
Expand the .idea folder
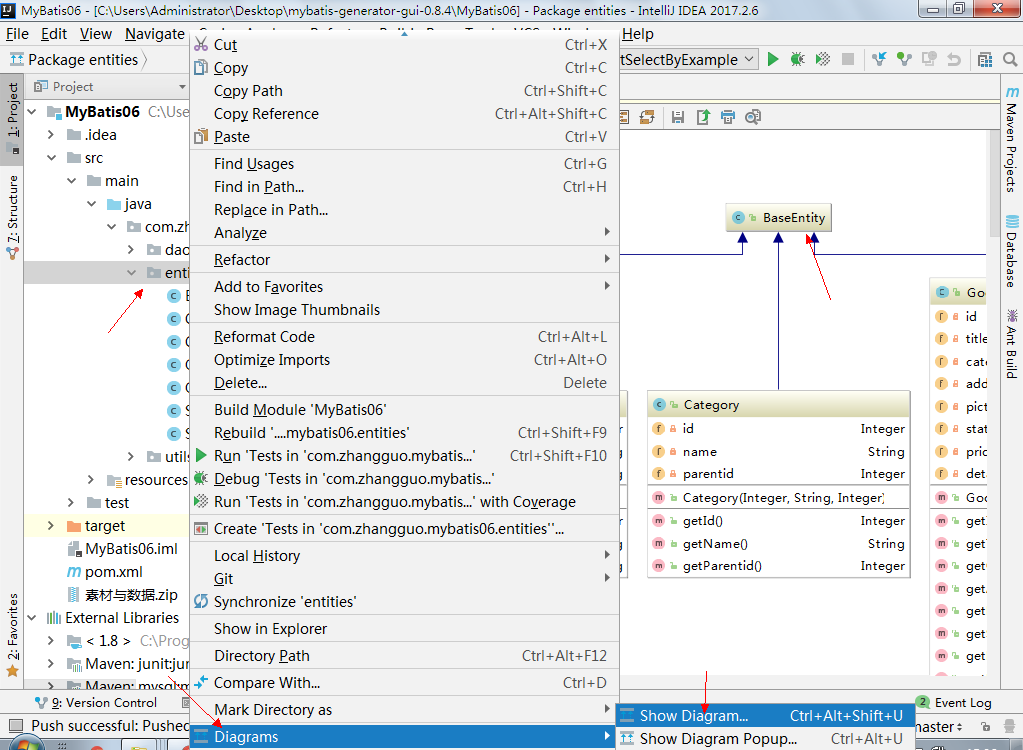coord(51,135)
